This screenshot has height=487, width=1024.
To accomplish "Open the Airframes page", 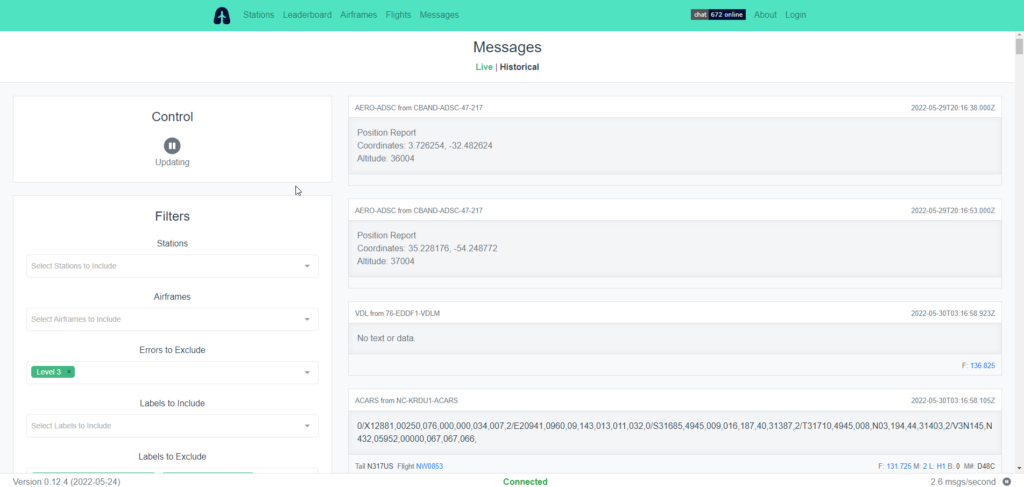I will point(359,14).
